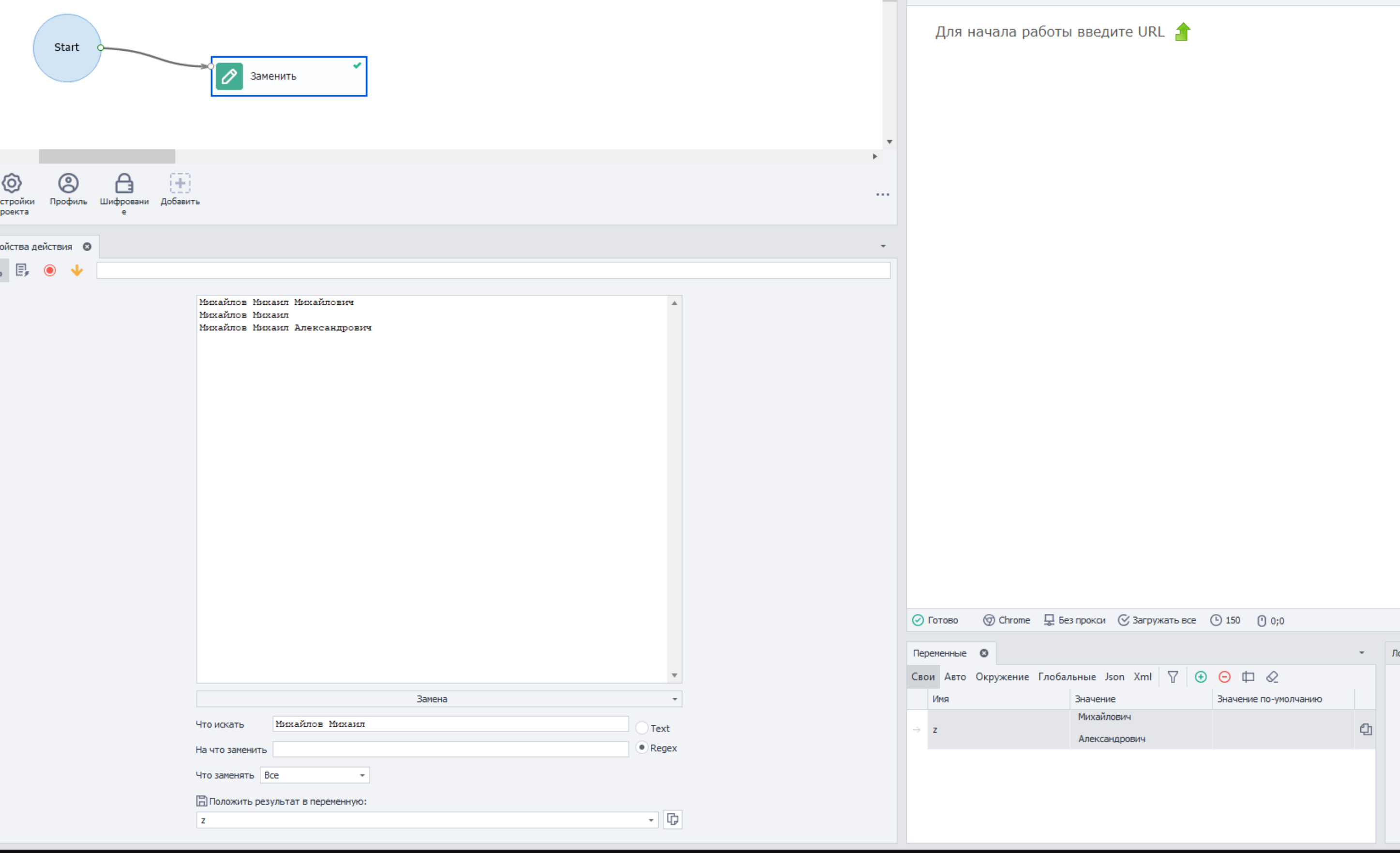The image size is (1400, 853).
Task: Click the green add variable icon
Action: click(1201, 677)
